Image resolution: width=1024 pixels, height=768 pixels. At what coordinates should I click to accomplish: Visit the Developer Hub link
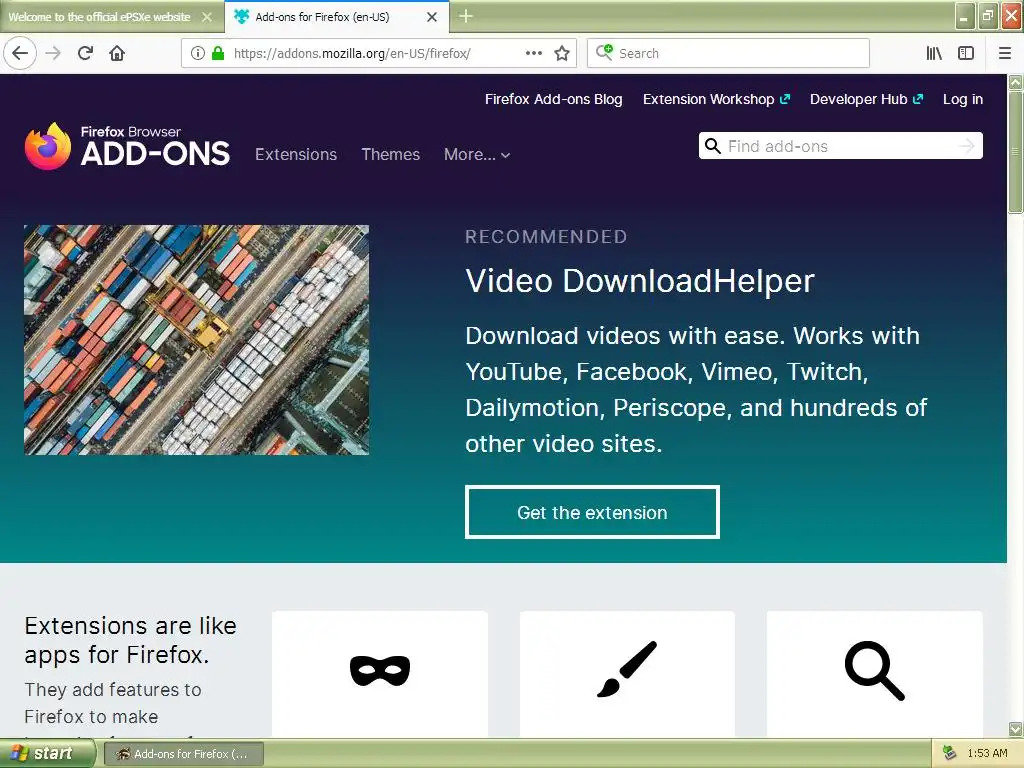(x=866, y=99)
